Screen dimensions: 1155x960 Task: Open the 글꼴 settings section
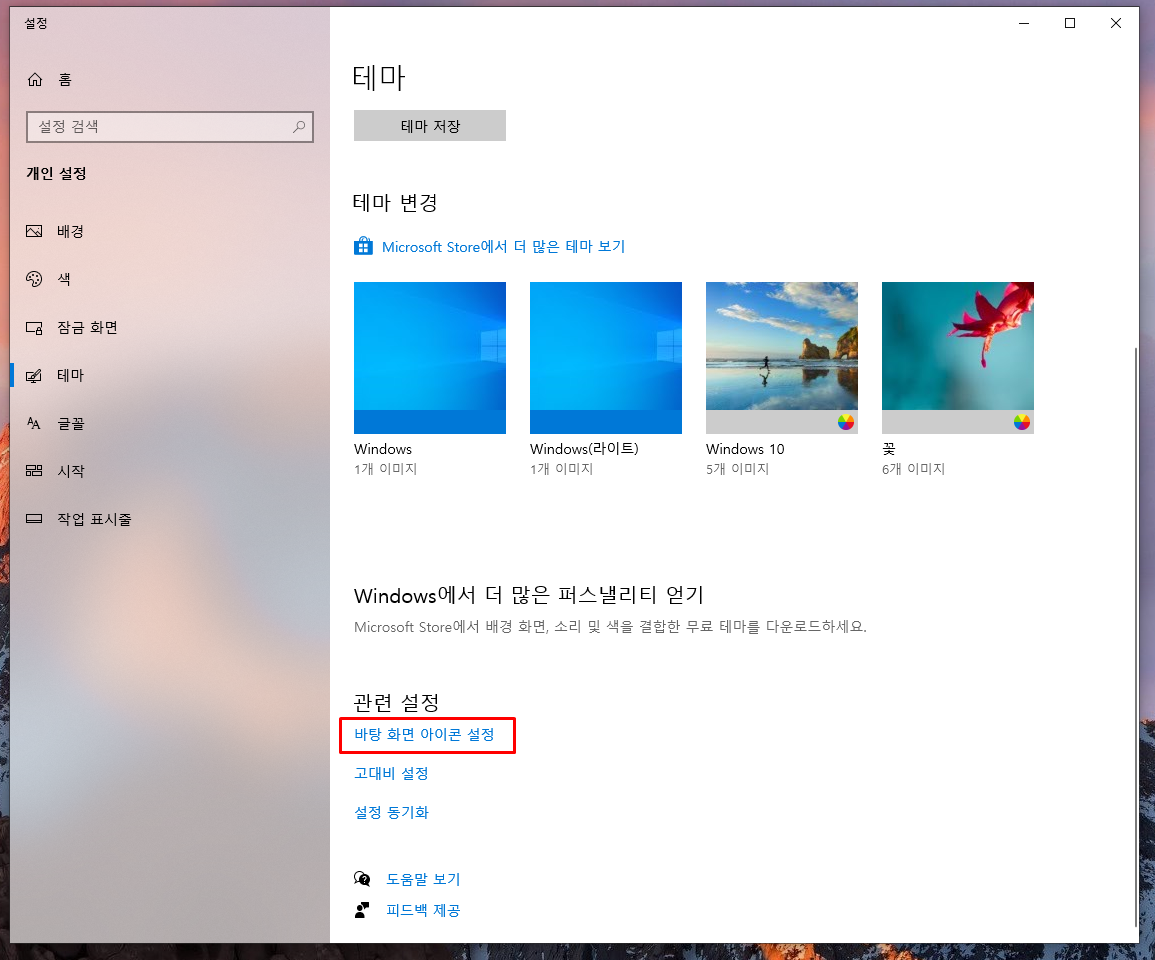click(170, 423)
